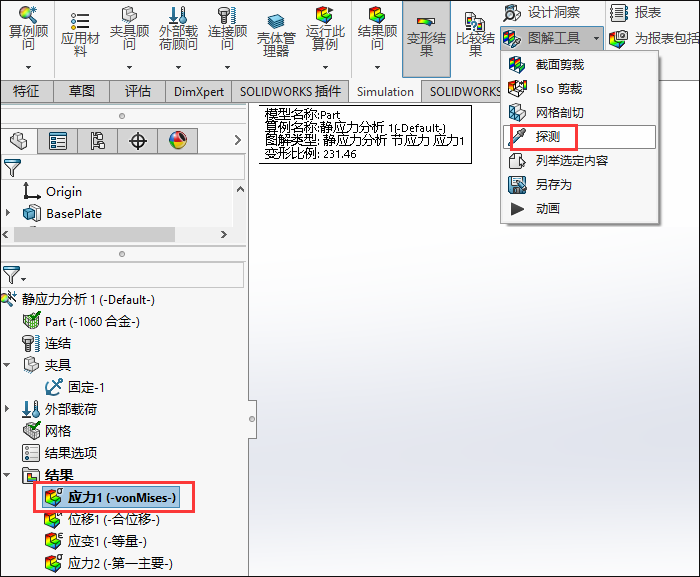Click the horizontal scrollbar left arrow
Screen dimensions: 700x577
[5, 234]
